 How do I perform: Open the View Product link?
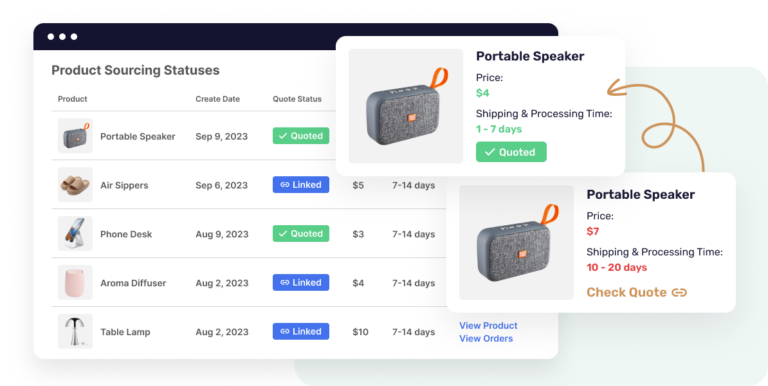click(x=488, y=325)
